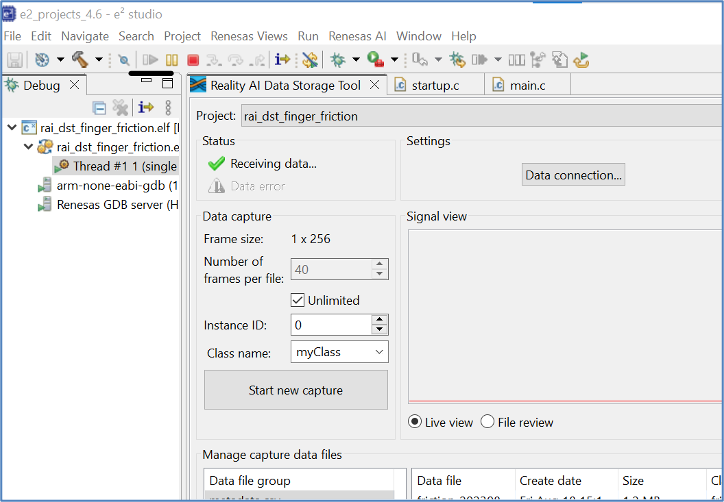Click the Start new capture button
Viewport: 724px width, 502px height.
295,390
